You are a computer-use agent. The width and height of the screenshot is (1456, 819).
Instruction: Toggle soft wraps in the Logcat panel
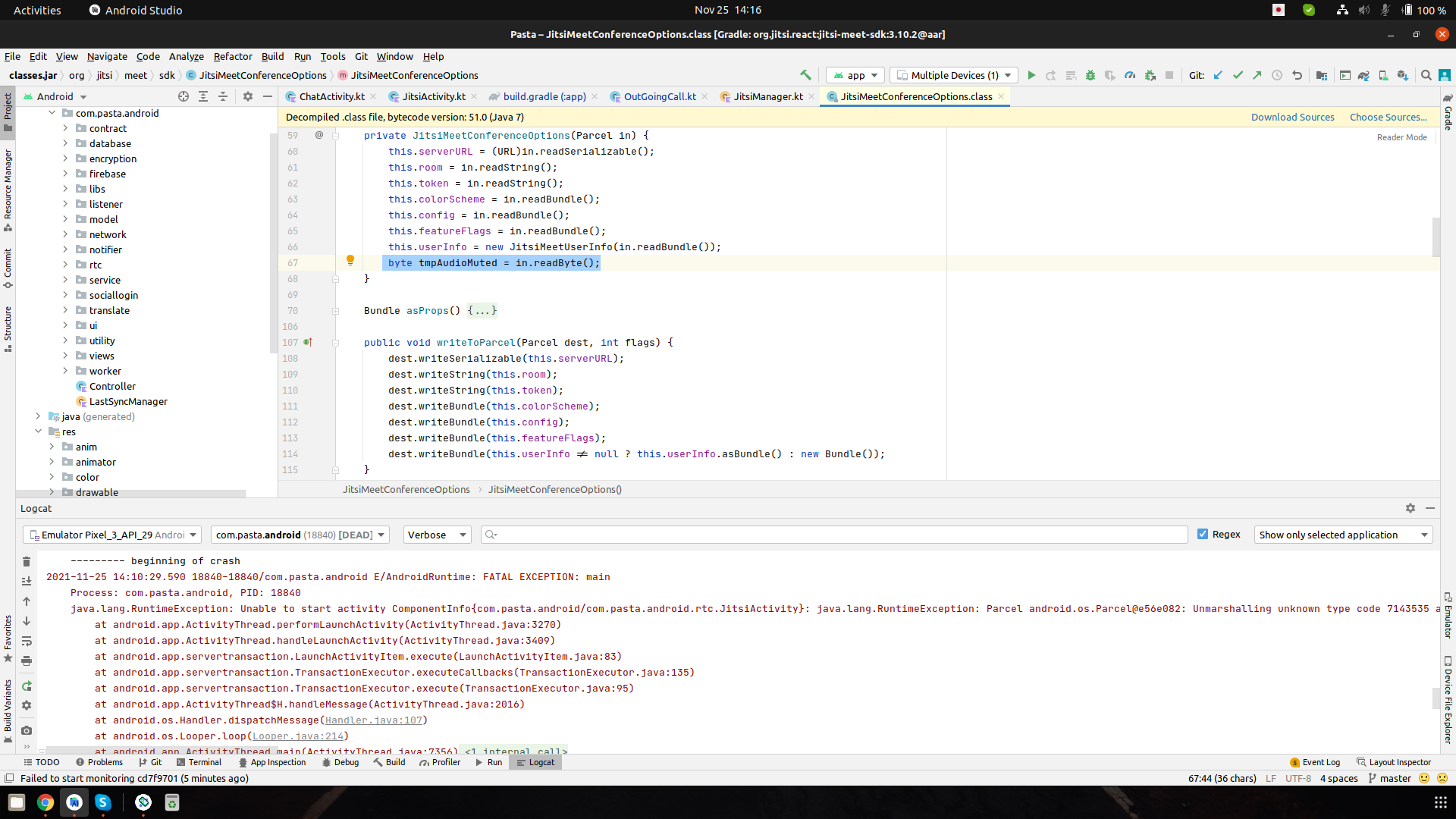point(26,642)
